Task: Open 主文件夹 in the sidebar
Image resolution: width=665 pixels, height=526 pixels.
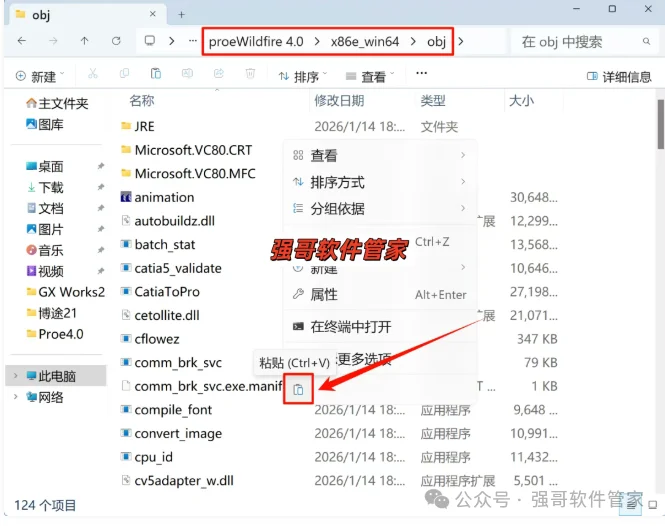Action: (x=57, y=103)
